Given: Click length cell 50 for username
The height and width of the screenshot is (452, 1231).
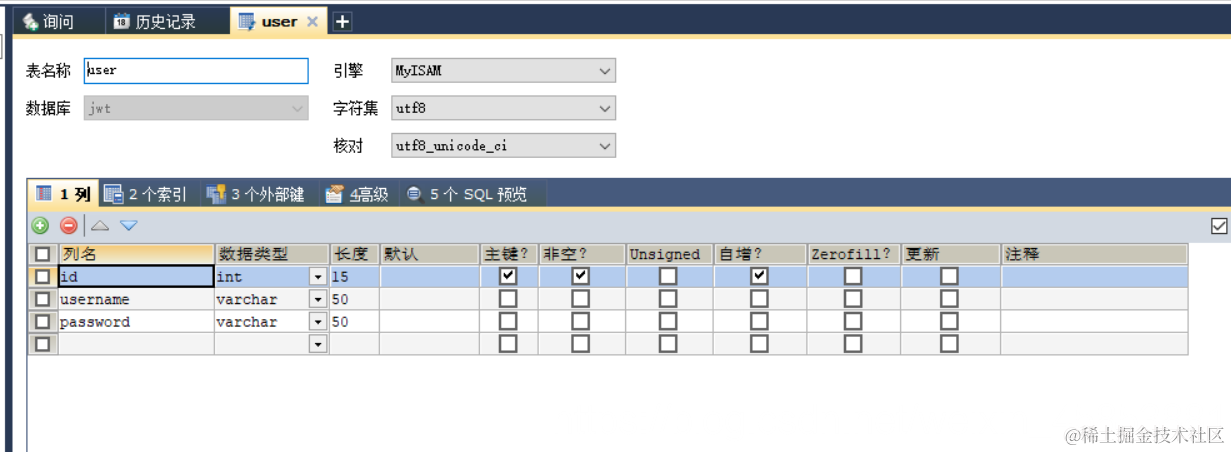Looking at the screenshot, I should (x=354, y=299).
